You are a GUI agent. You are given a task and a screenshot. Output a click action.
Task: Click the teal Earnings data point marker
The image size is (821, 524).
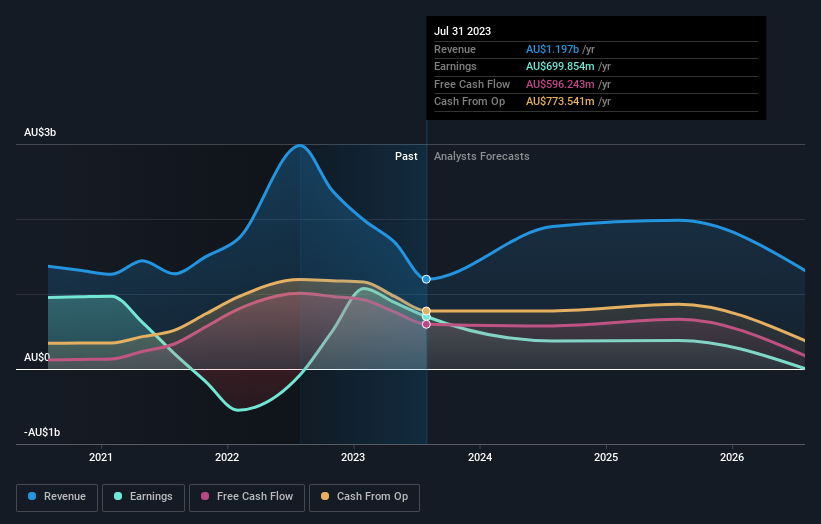tap(426, 317)
